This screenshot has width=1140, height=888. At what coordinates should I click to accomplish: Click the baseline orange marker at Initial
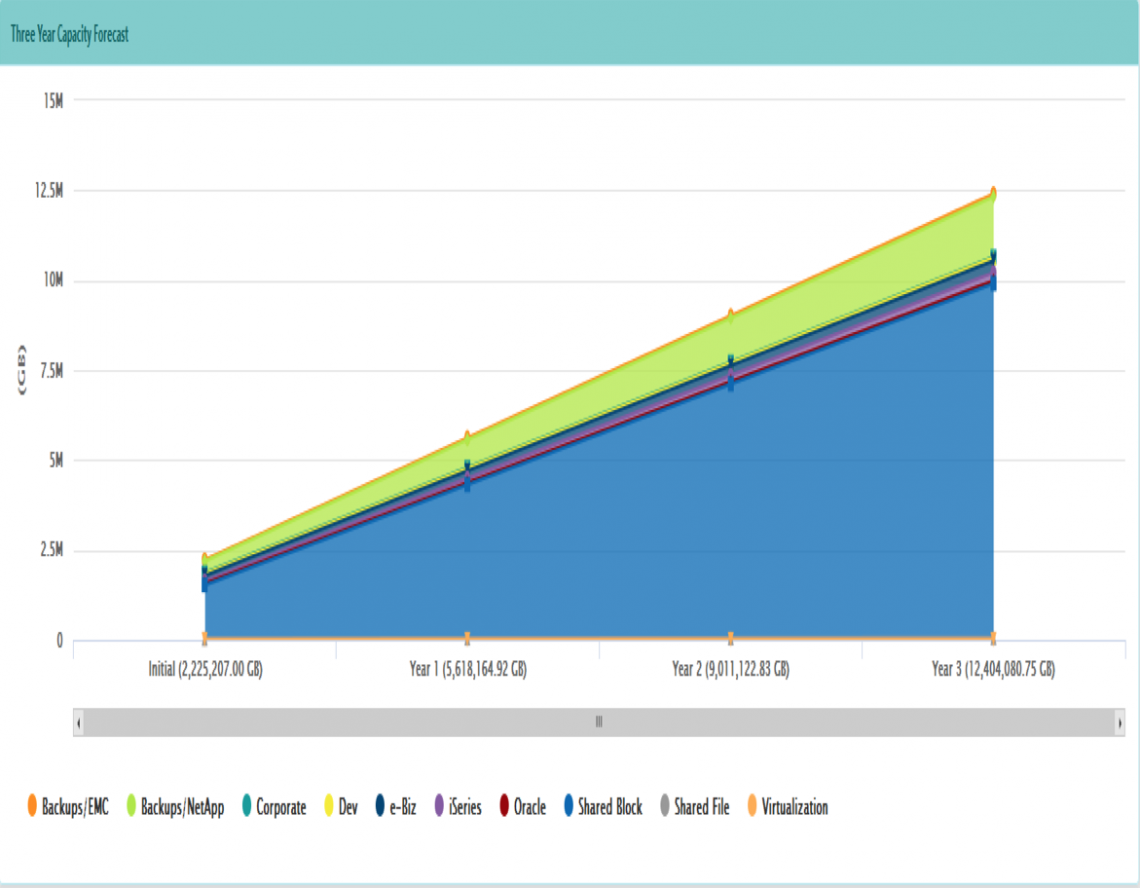(x=205, y=637)
